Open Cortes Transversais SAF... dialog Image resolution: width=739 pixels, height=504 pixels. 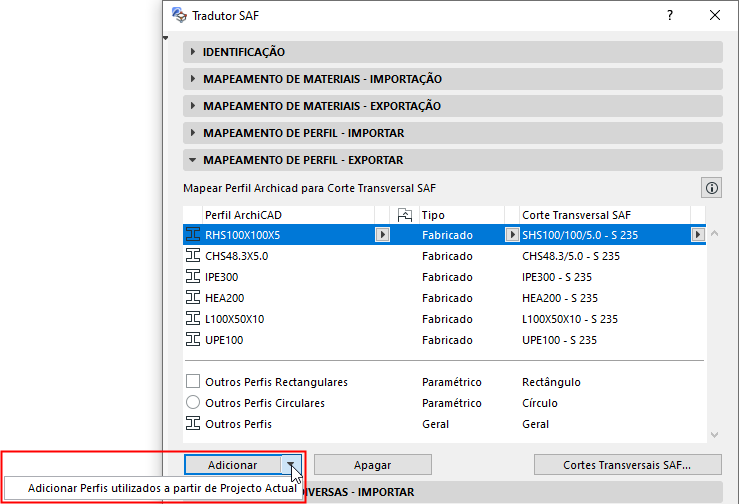pyautogui.click(x=627, y=465)
